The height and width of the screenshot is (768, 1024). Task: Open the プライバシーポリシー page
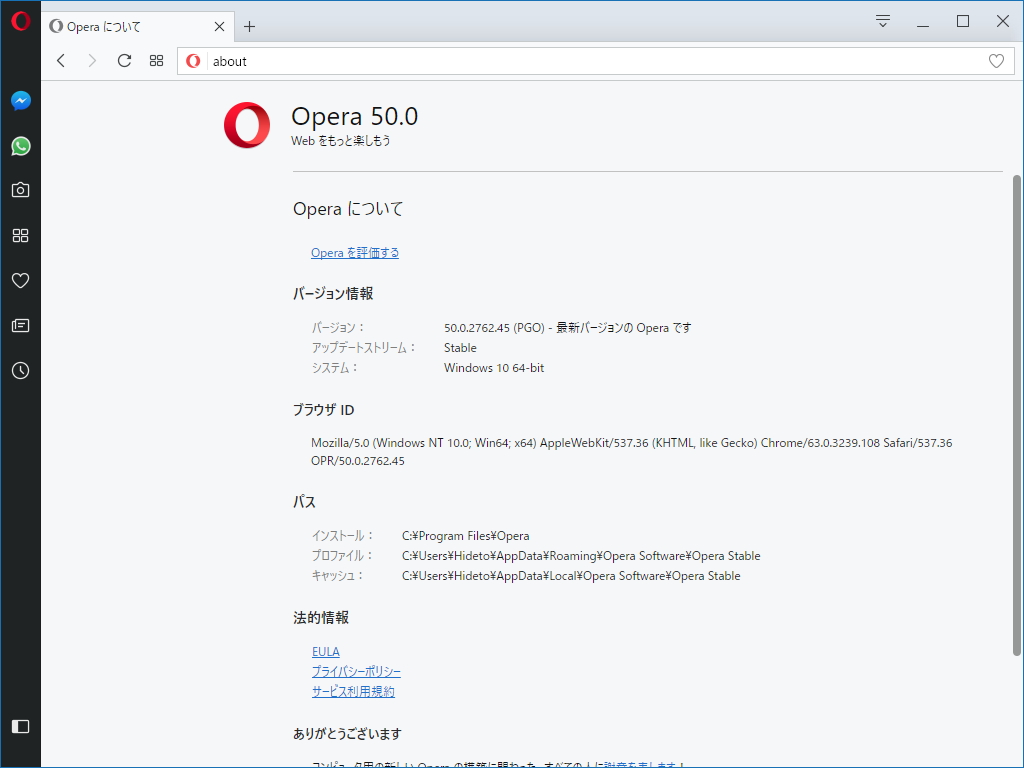point(356,671)
